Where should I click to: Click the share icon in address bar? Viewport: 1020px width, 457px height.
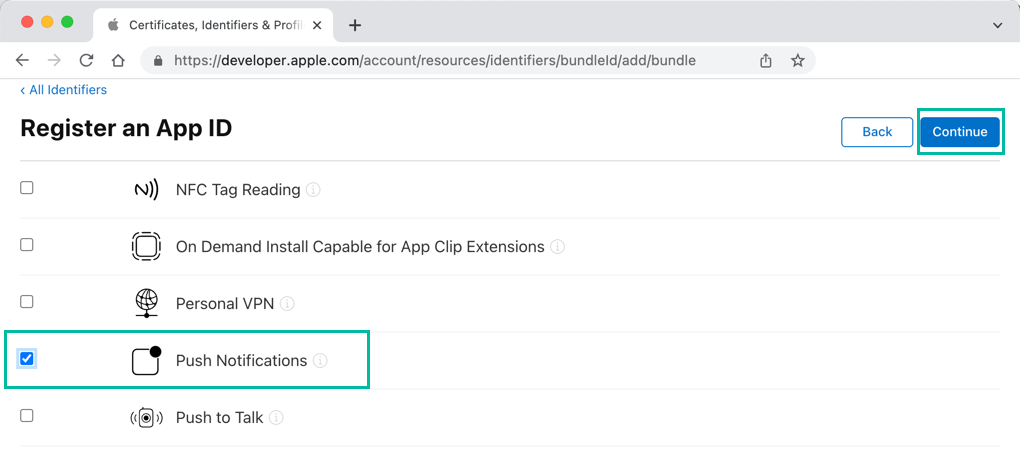[x=766, y=60]
